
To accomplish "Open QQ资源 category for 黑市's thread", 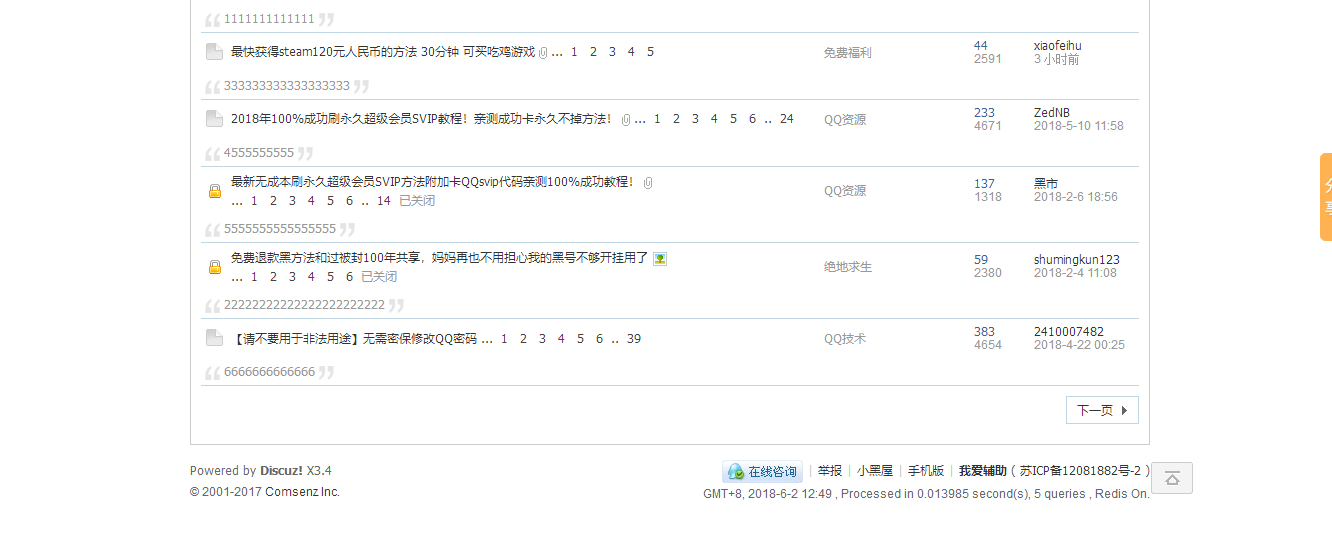I will [845, 191].
